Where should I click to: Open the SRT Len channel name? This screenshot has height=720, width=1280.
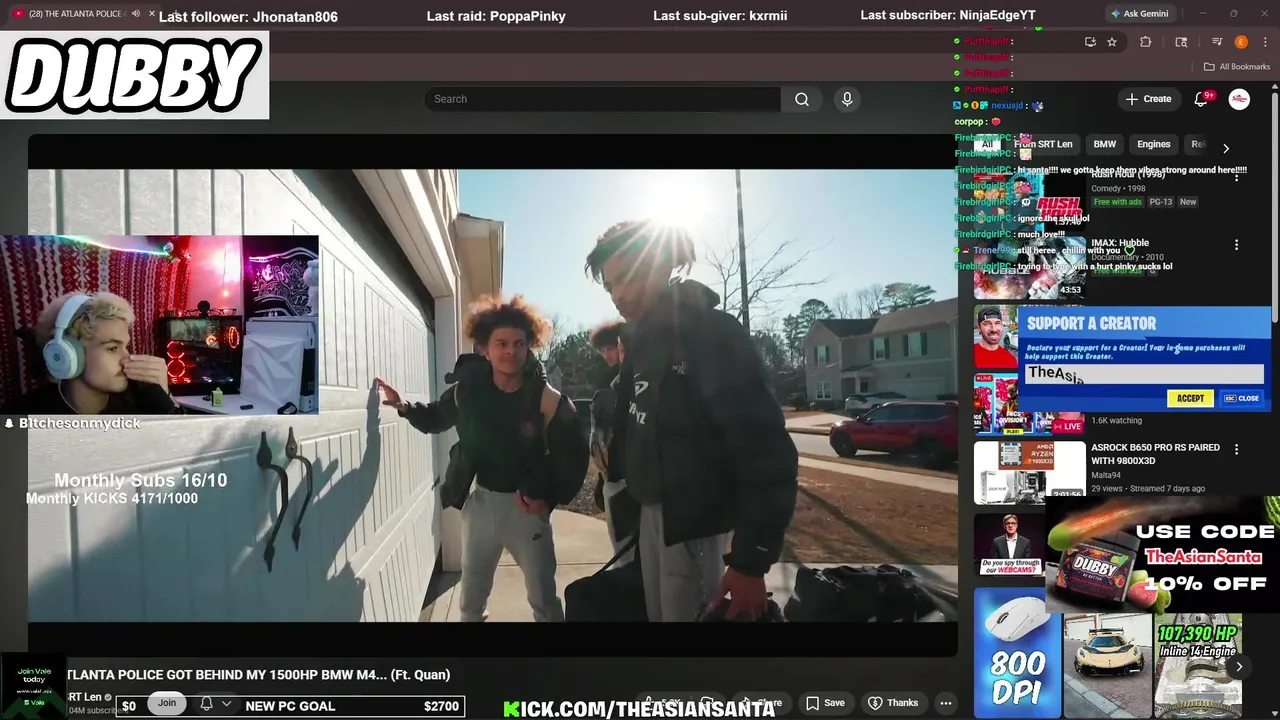(84, 697)
